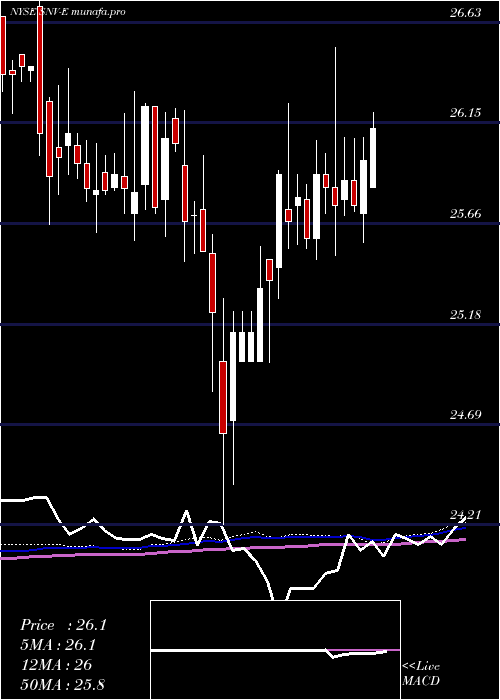Click the Live MACD label
The image size is (500, 700).
[421, 674]
